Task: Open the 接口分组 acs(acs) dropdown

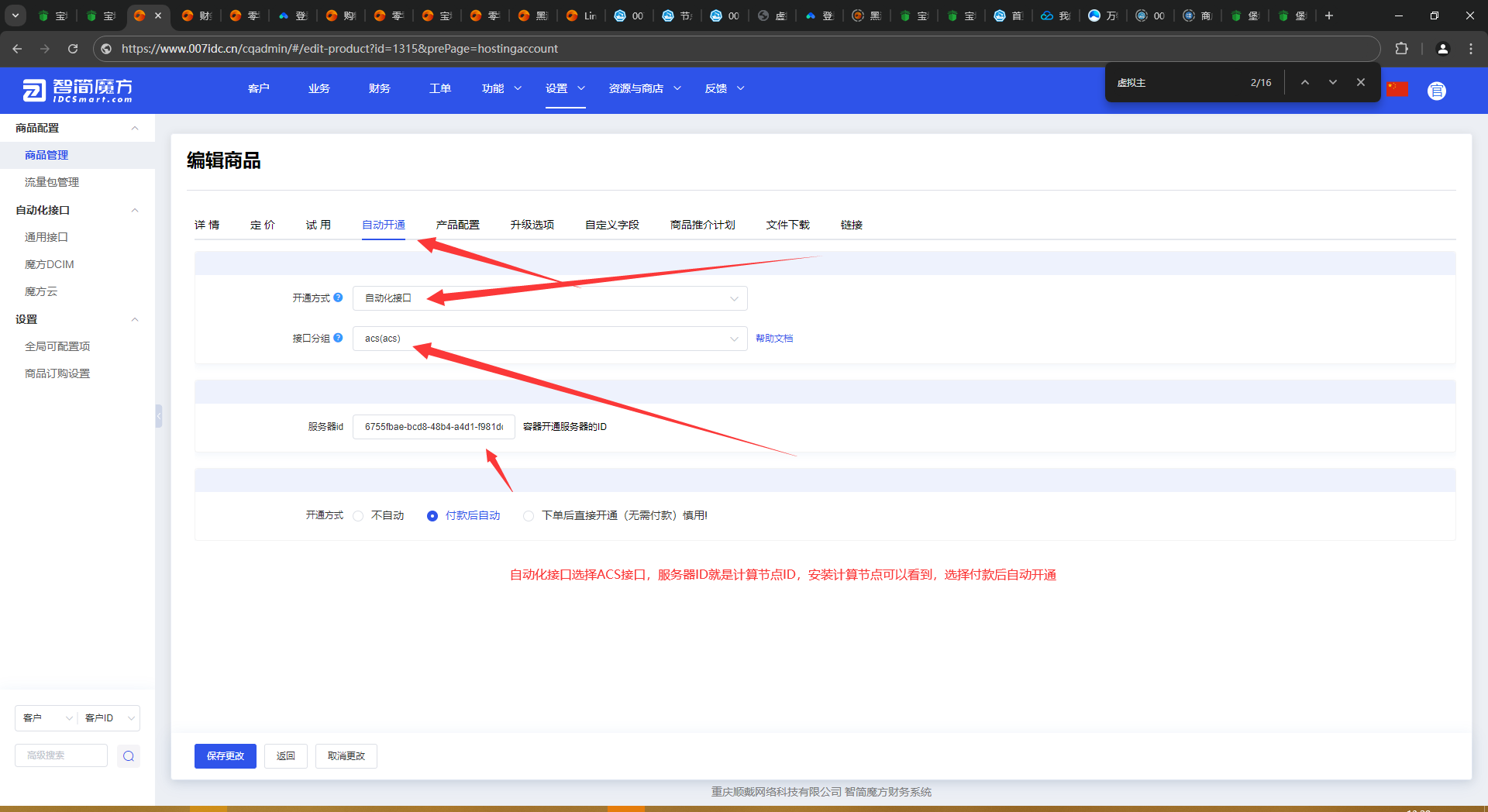Action: [550, 339]
